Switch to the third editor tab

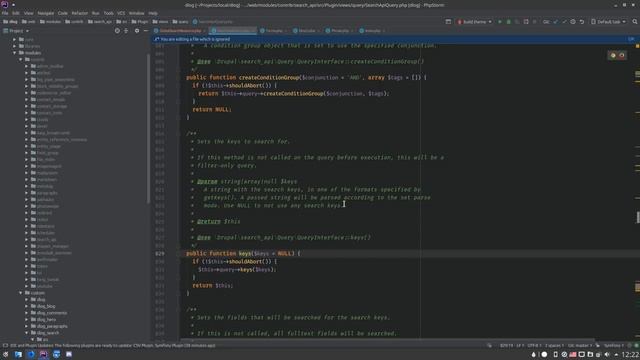273,31
